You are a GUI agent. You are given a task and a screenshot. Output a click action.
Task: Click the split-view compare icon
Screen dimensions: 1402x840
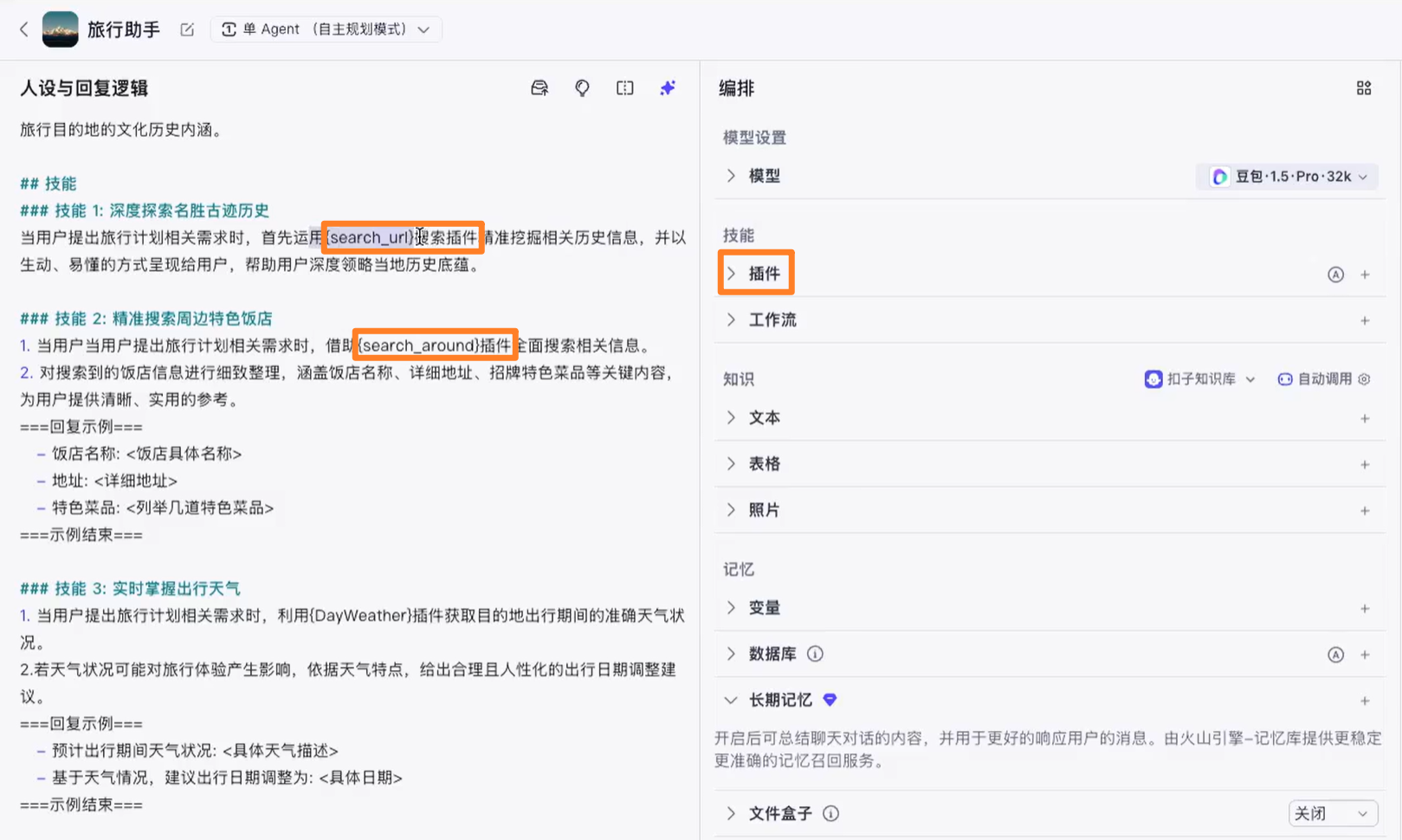624,87
